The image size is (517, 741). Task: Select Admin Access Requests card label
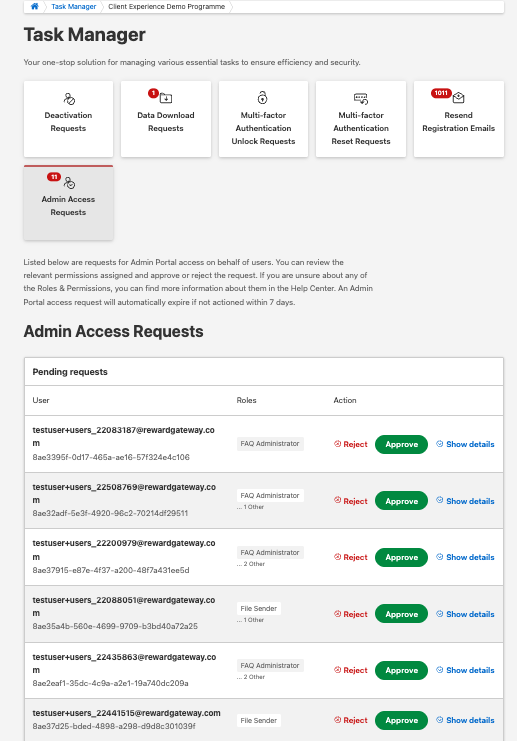click(68, 206)
